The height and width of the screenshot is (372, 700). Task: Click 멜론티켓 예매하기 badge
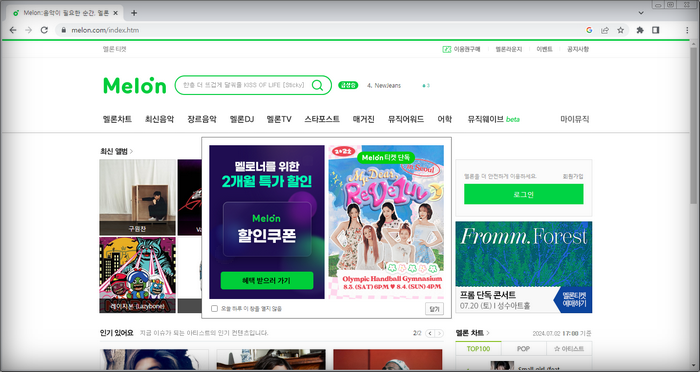[574, 300]
